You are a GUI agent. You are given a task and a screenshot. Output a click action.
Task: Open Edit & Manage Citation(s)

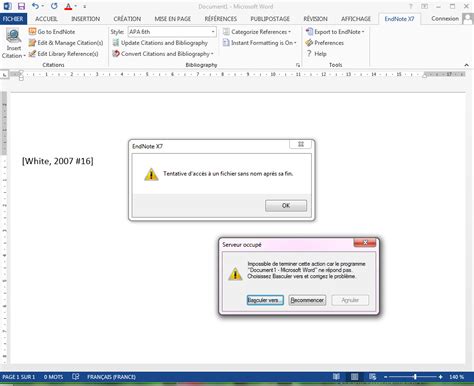(x=66, y=43)
